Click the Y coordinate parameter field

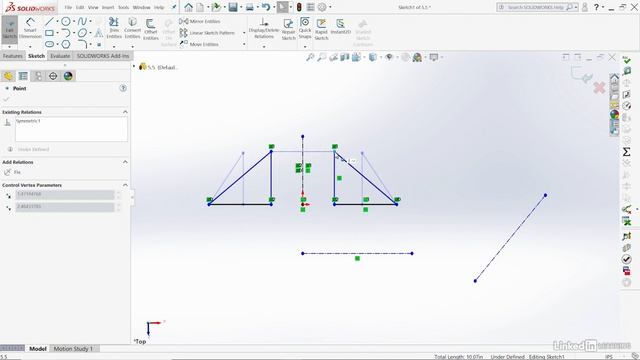click(65, 207)
